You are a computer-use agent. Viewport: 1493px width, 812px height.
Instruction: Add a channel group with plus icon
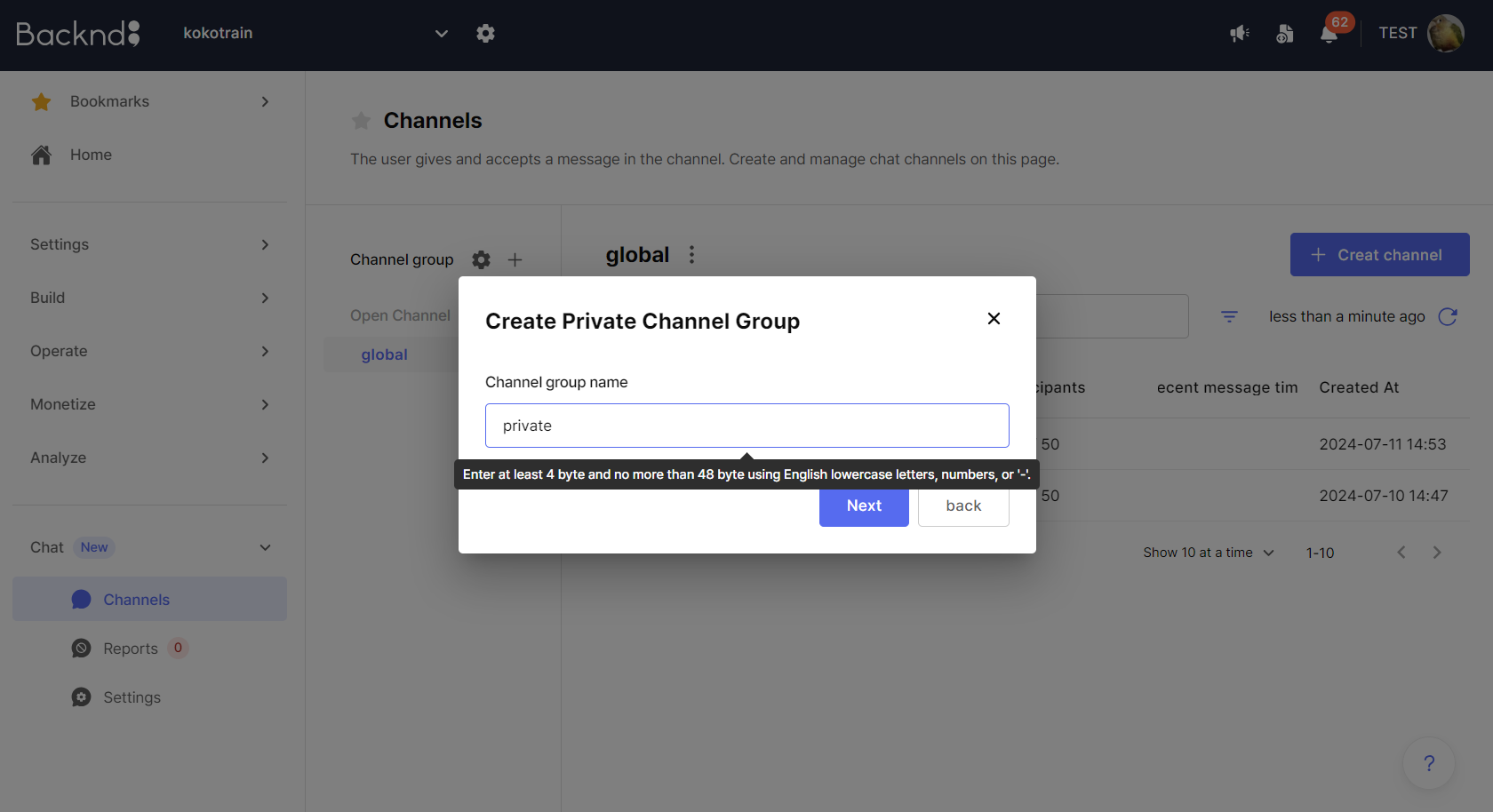(x=515, y=259)
